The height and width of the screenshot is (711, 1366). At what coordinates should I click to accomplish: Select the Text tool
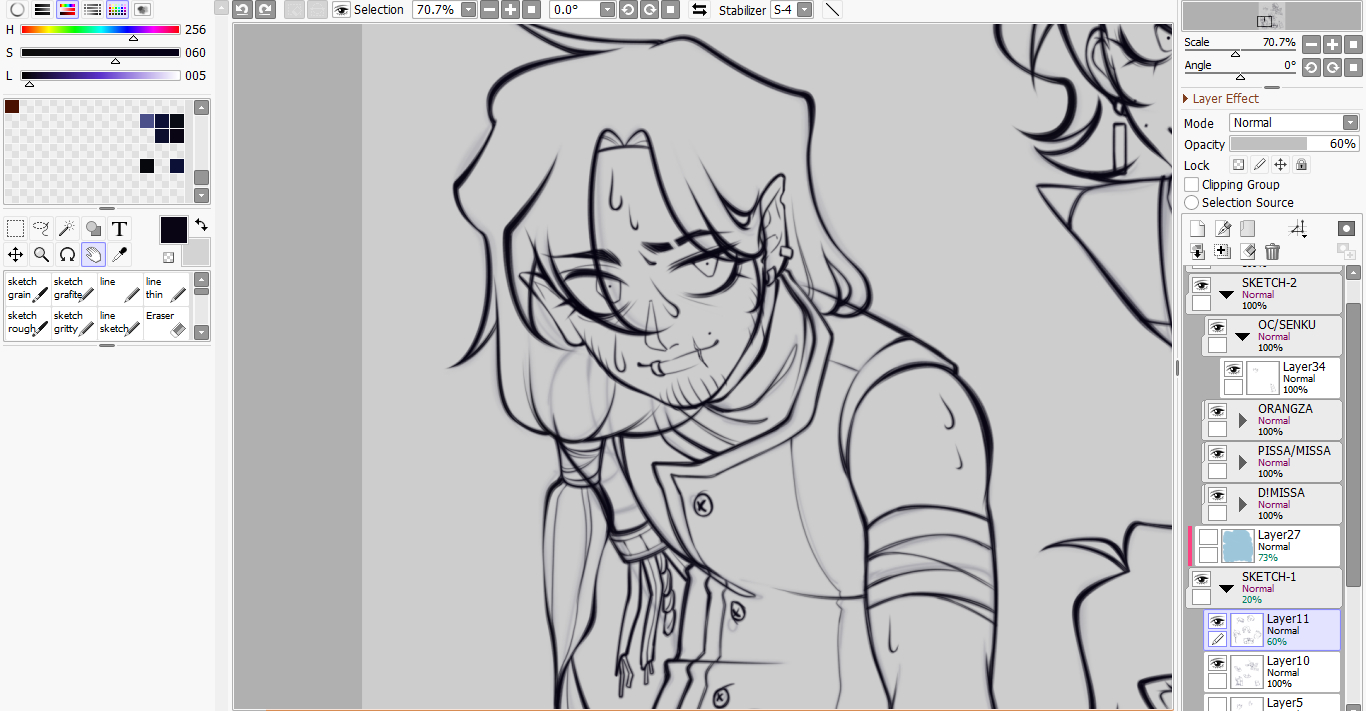click(120, 229)
